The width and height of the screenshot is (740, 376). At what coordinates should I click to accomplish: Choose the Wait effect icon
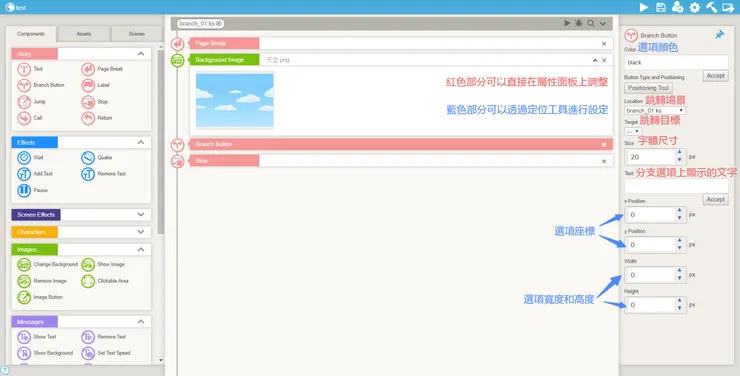pyautogui.click(x=24, y=158)
